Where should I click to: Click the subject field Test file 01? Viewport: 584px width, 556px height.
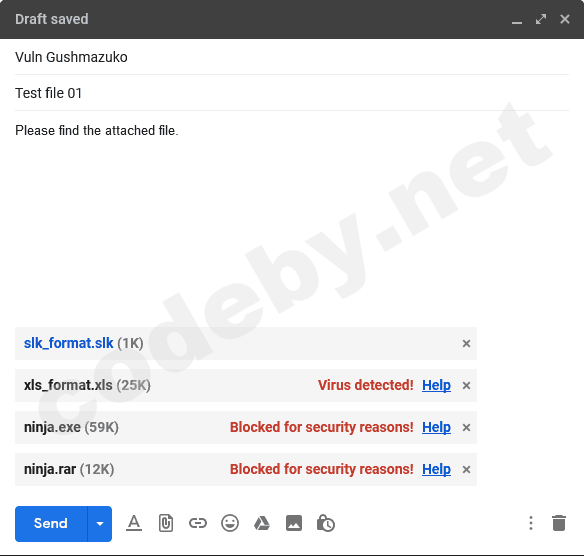292,93
